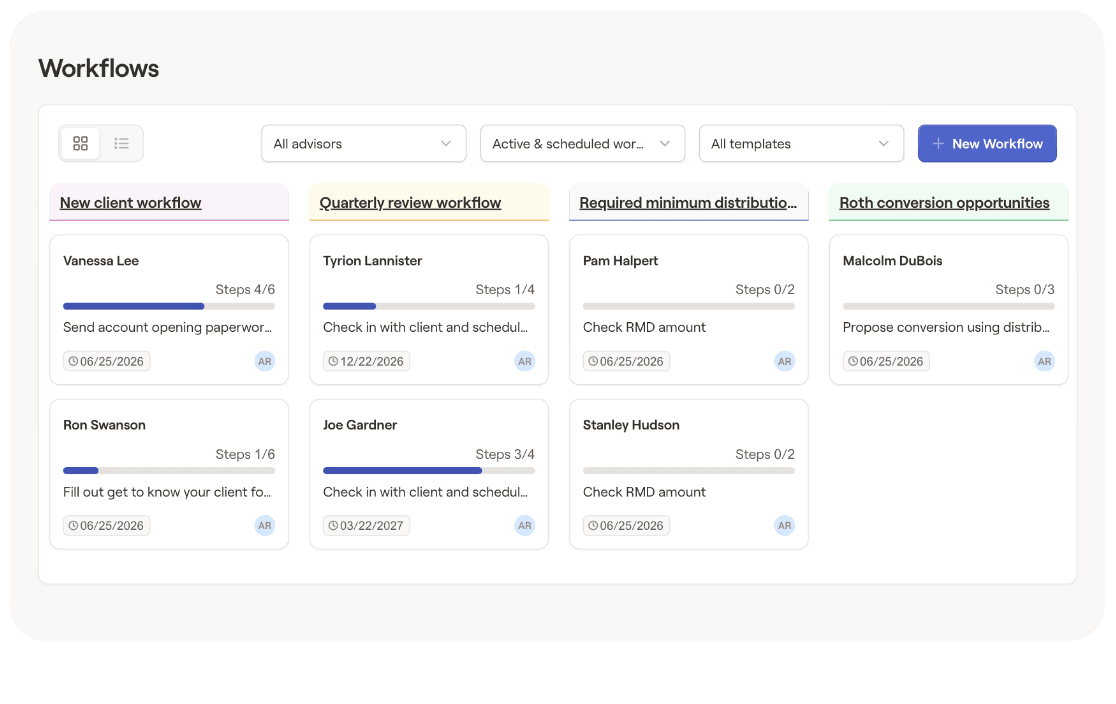Click 'Send account opening paperwor...' step text

(167, 327)
